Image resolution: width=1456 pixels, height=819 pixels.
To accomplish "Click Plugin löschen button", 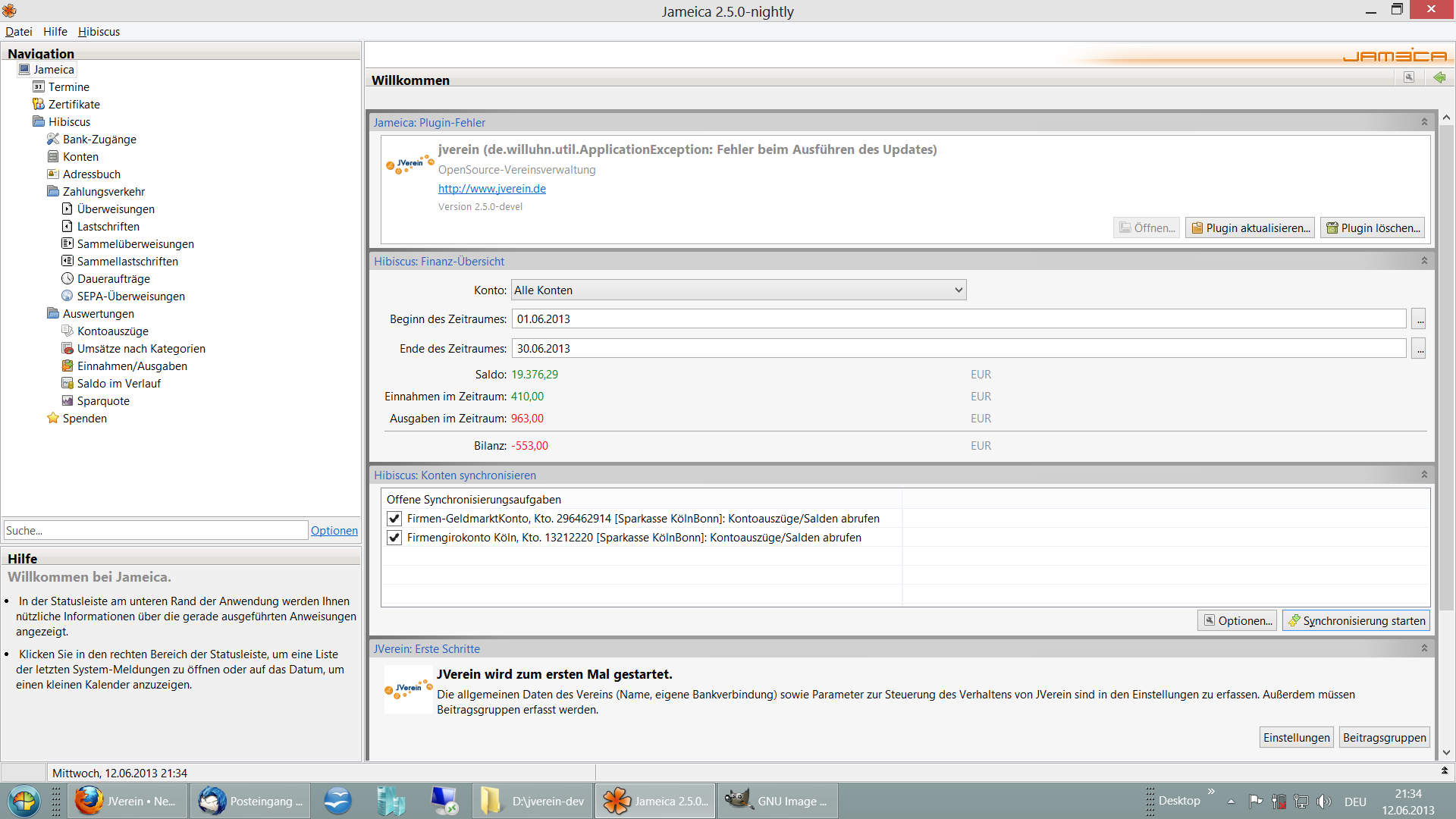I will point(1373,227).
